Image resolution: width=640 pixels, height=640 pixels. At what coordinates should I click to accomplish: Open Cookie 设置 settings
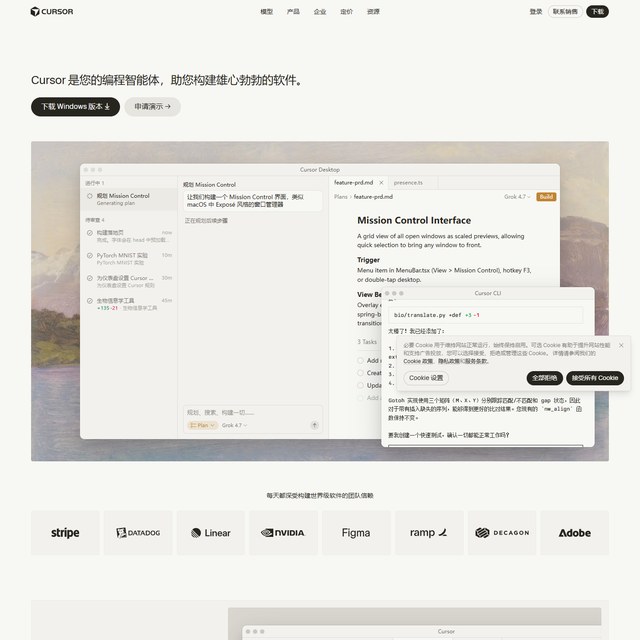pyautogui.click(x=426, y=378)
